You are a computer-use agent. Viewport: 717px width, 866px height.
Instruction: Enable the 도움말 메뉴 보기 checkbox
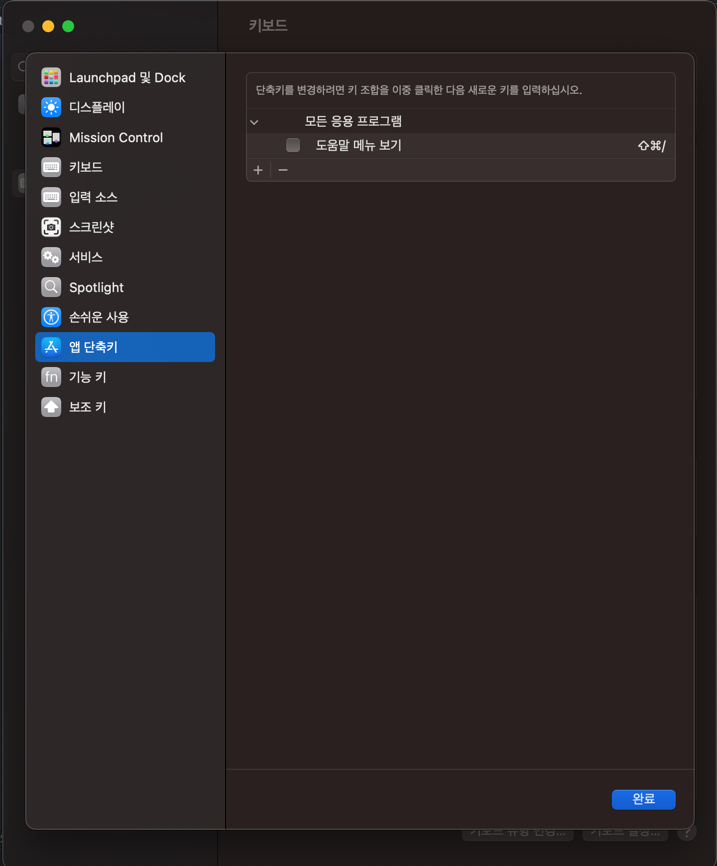293,145
